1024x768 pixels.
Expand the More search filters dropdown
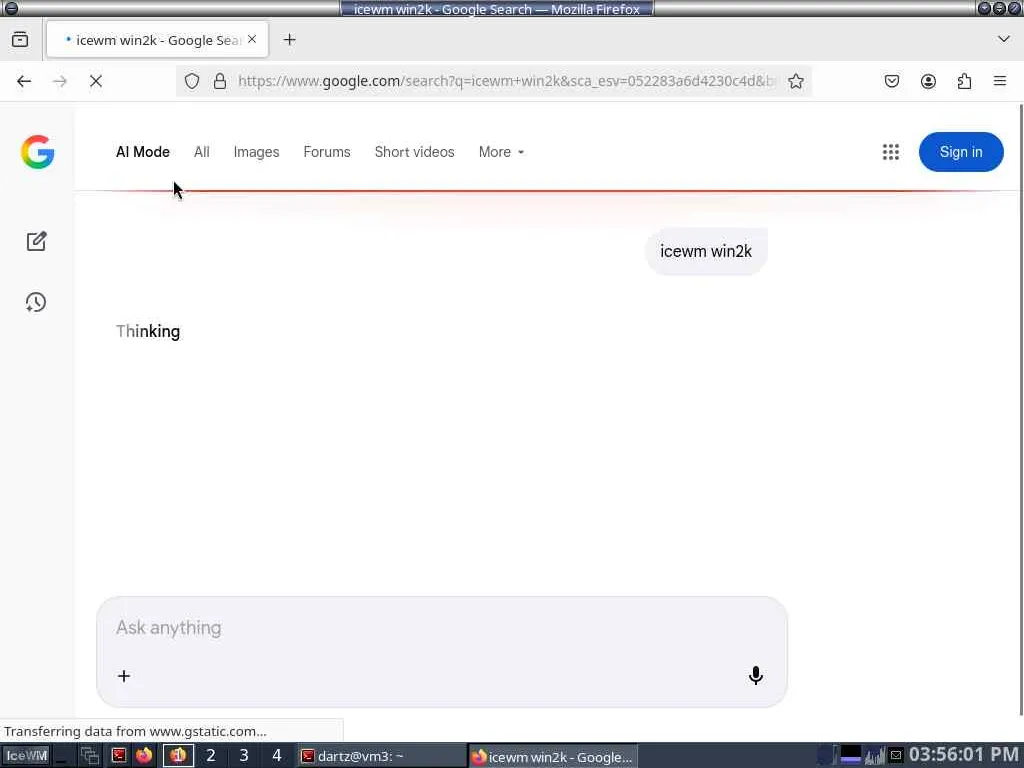(x=501, y=152)
